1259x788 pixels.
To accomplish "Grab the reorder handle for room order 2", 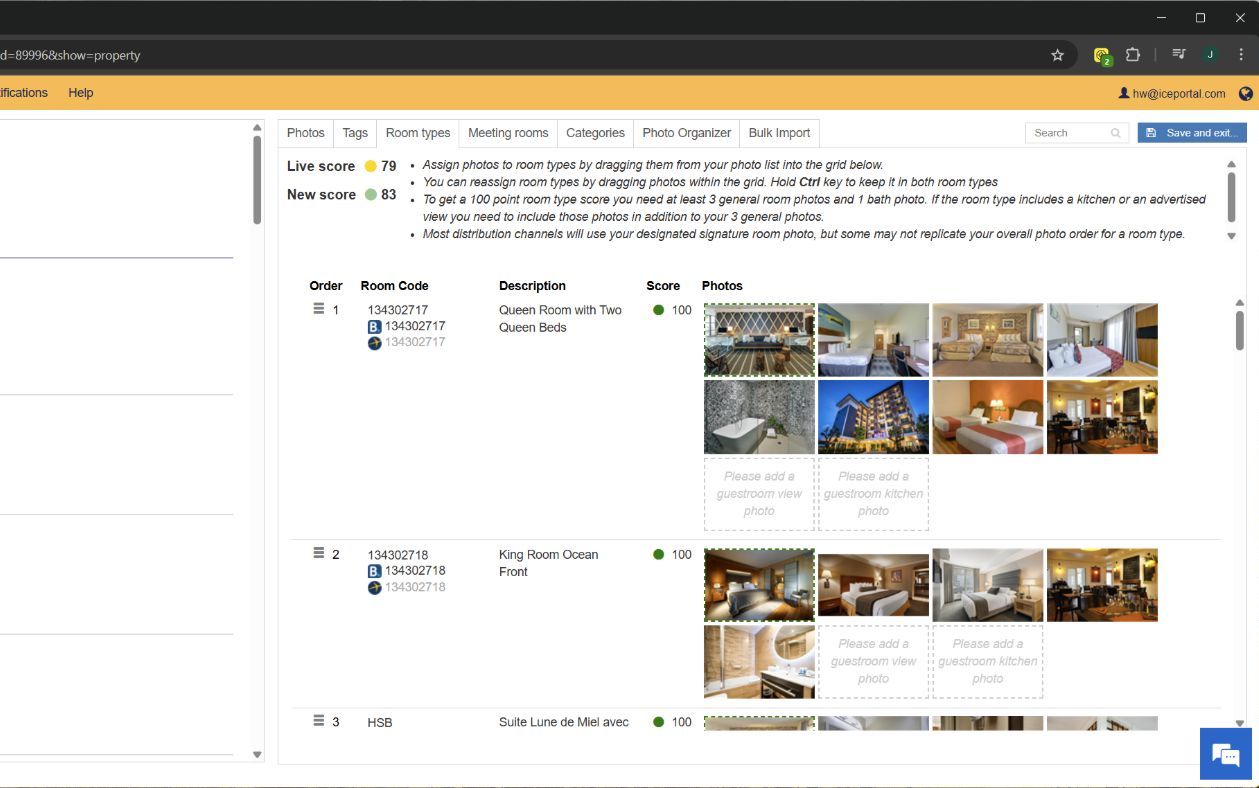I will pyautogui.click(x=318, y=552).
